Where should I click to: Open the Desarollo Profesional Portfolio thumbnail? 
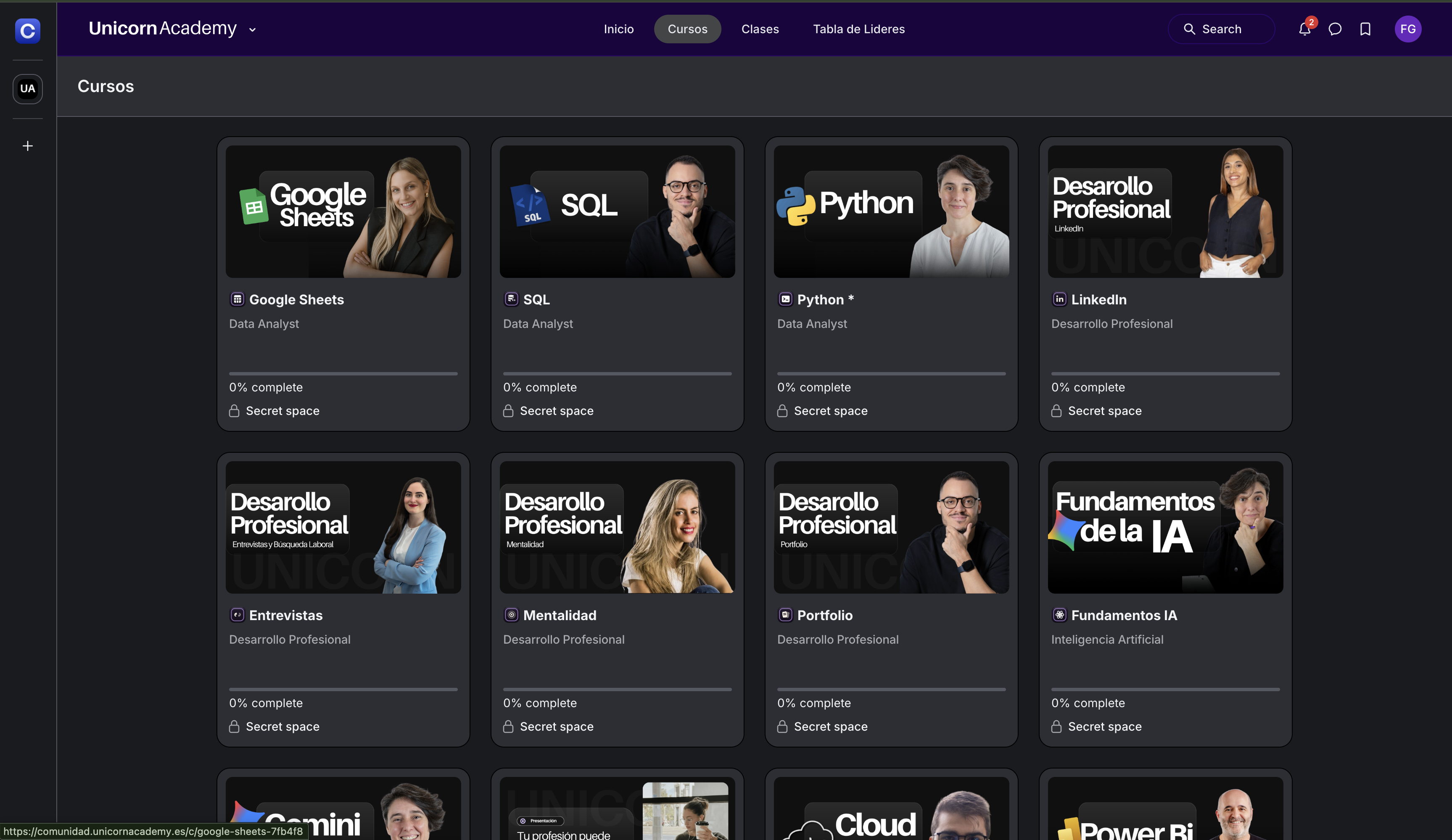(x=891, y=527)
